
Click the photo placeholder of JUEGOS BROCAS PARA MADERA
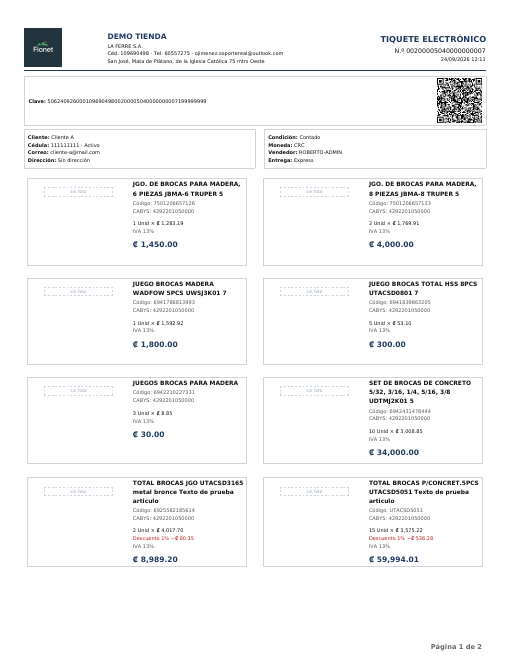[x=78, y=391]
